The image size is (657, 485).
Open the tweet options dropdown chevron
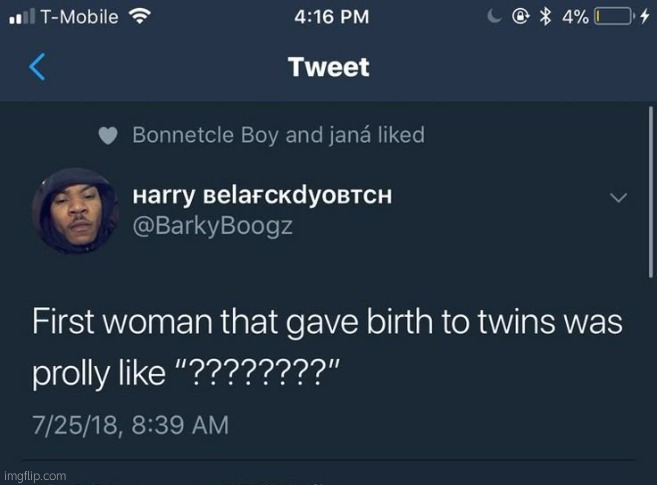pos(619,198)
